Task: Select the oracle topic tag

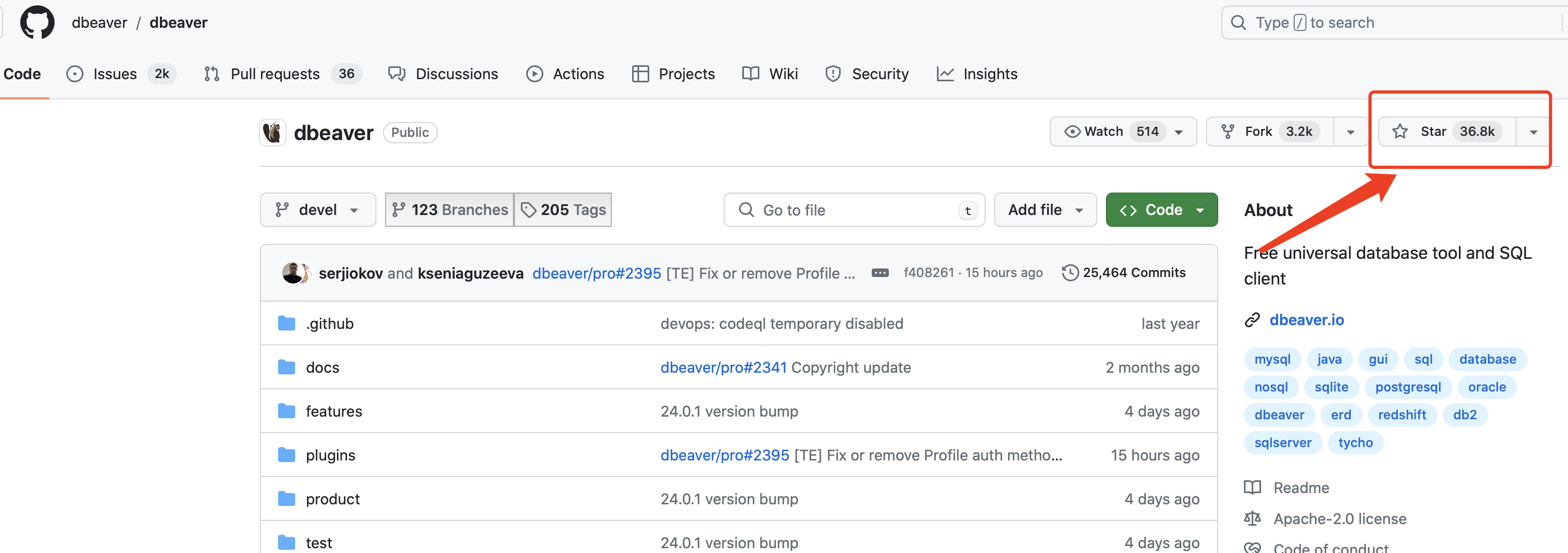Action: click(1486, 387)
